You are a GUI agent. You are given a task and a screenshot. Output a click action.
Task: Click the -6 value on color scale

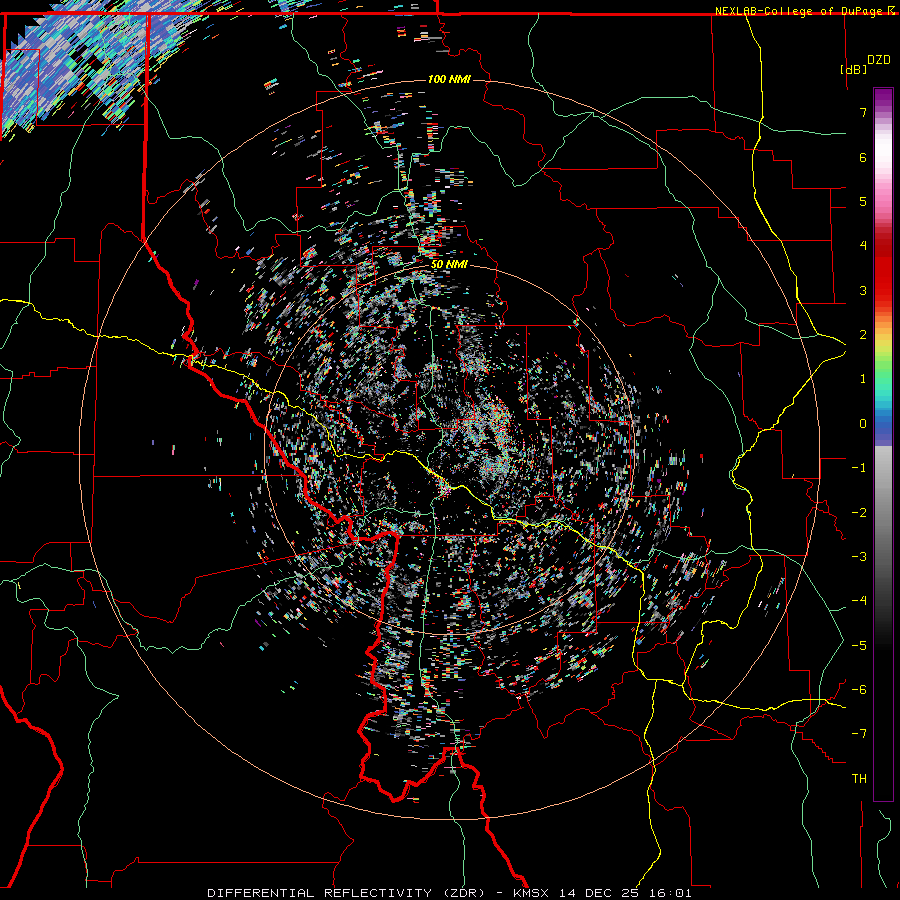pos(859,690)
